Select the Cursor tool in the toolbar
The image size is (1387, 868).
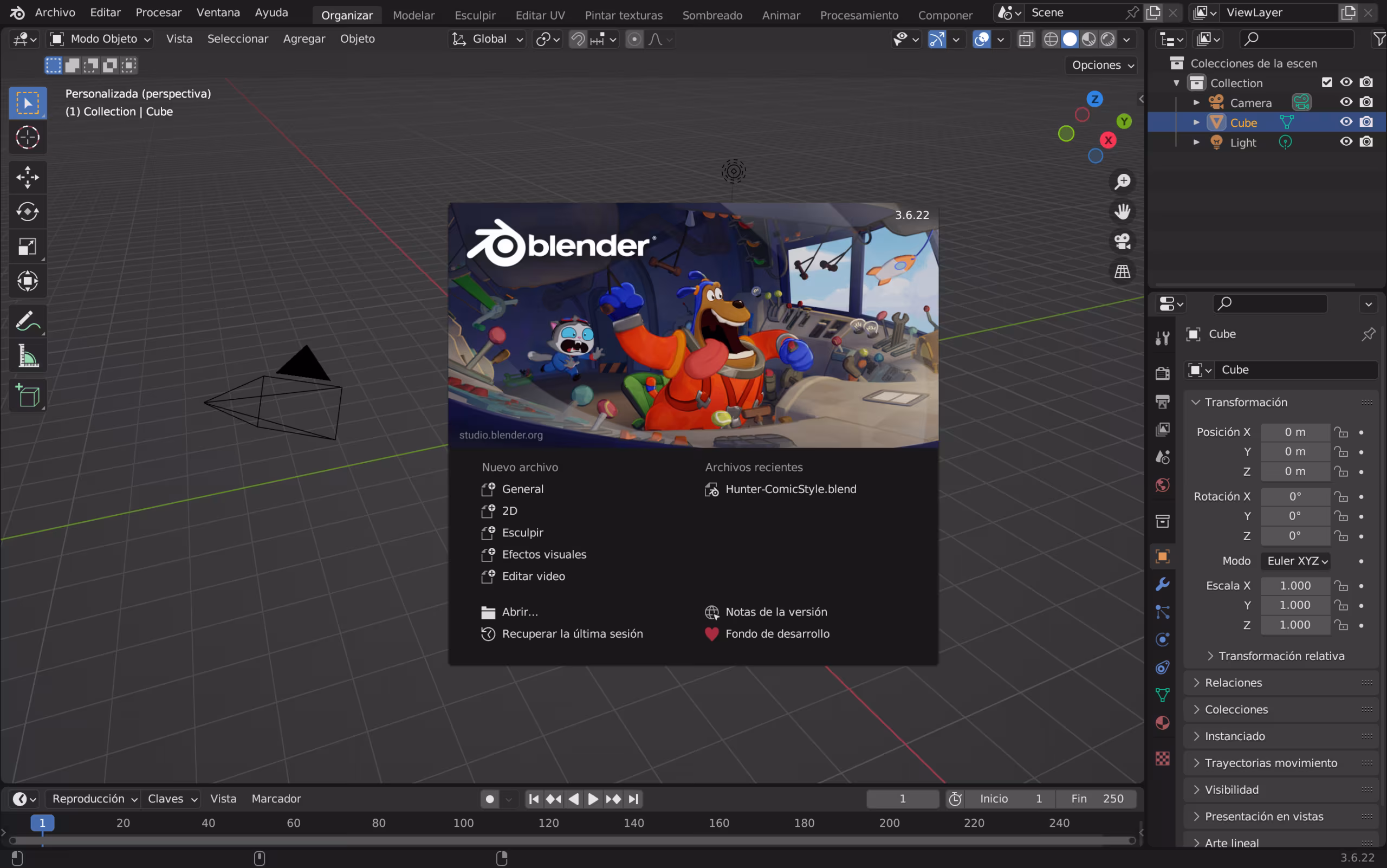(x=28, y=137)
